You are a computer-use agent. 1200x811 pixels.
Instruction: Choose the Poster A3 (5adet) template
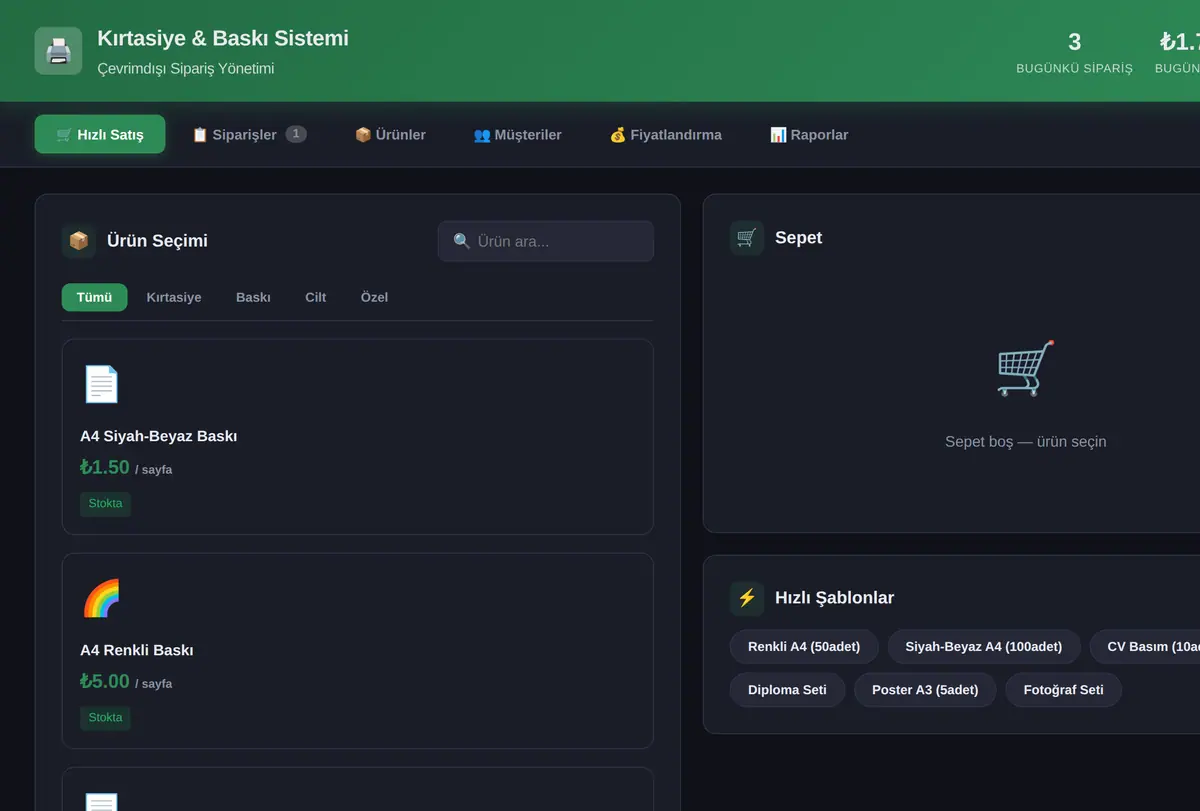point(925,690)
